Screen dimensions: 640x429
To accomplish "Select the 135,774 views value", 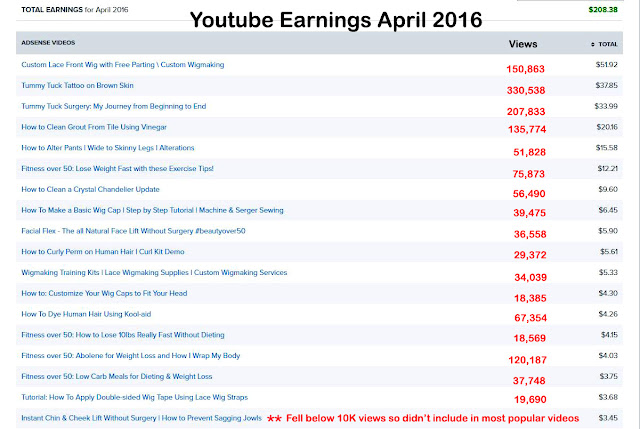I will [527, 129].
